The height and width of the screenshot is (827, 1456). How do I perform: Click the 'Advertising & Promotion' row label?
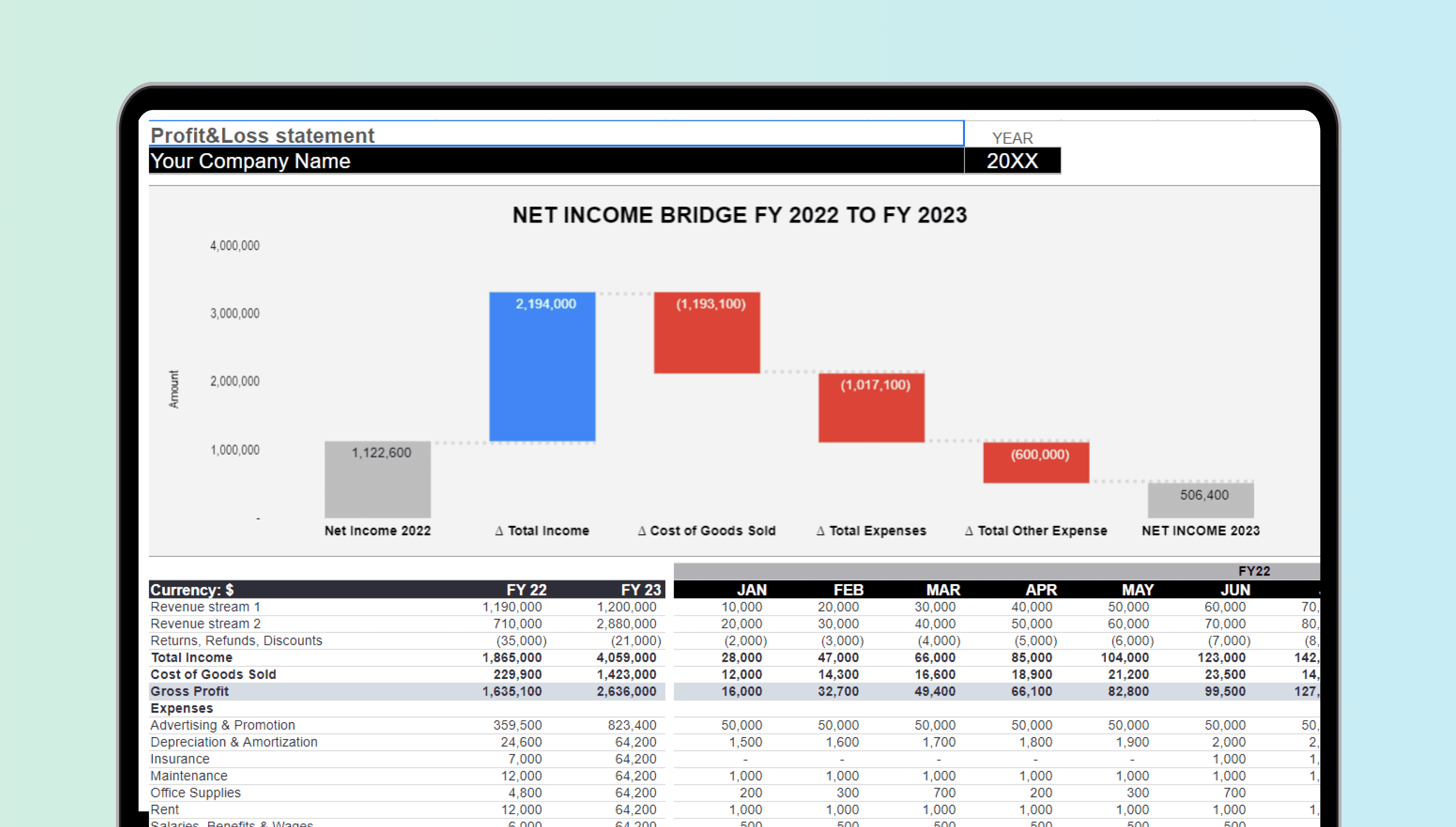point(223,725)
